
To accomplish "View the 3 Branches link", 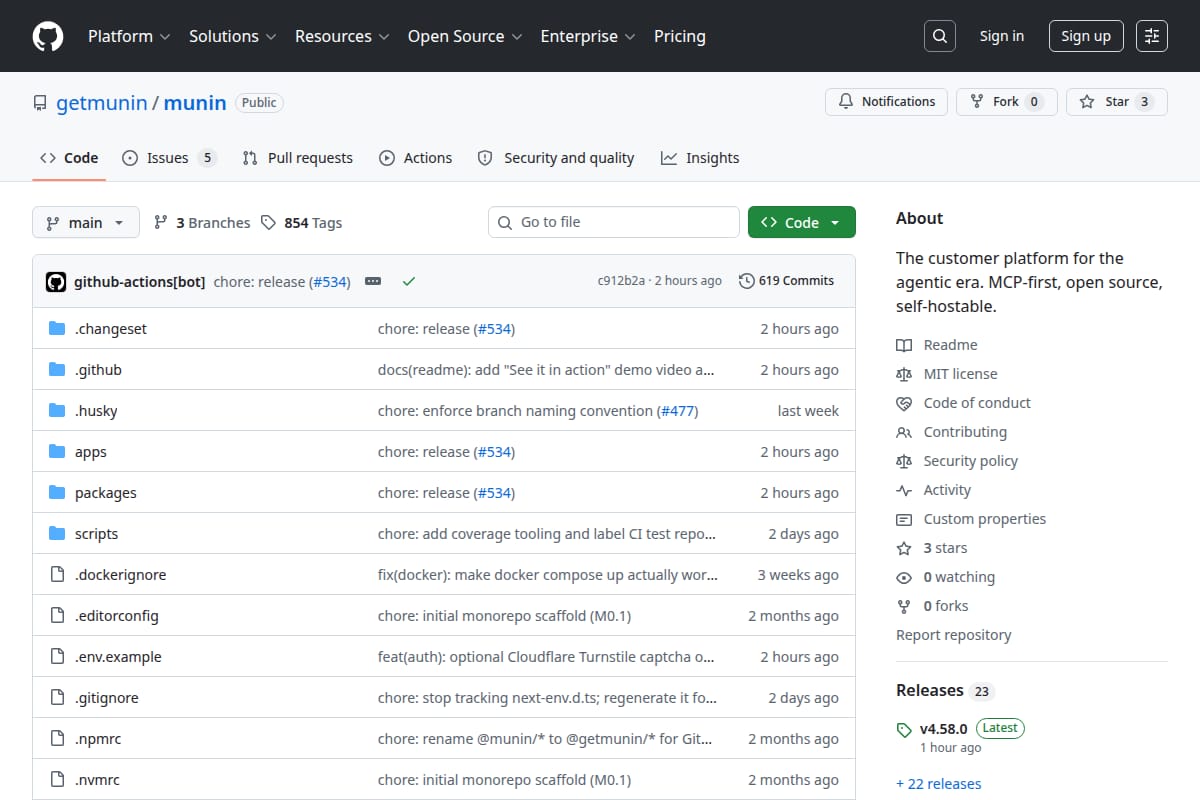I will coord(202,223).
